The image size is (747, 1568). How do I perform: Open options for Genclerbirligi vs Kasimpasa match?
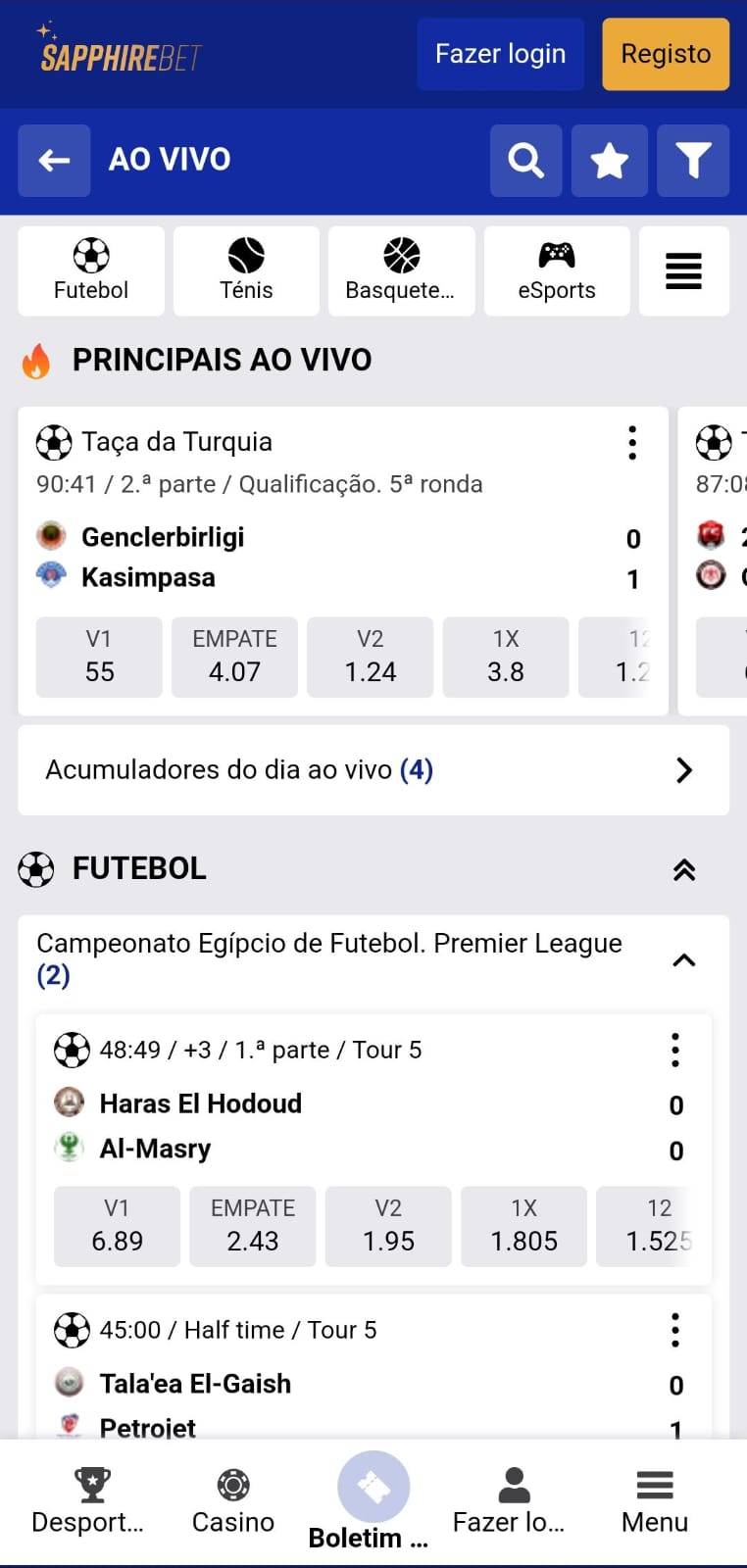[632, 443]
